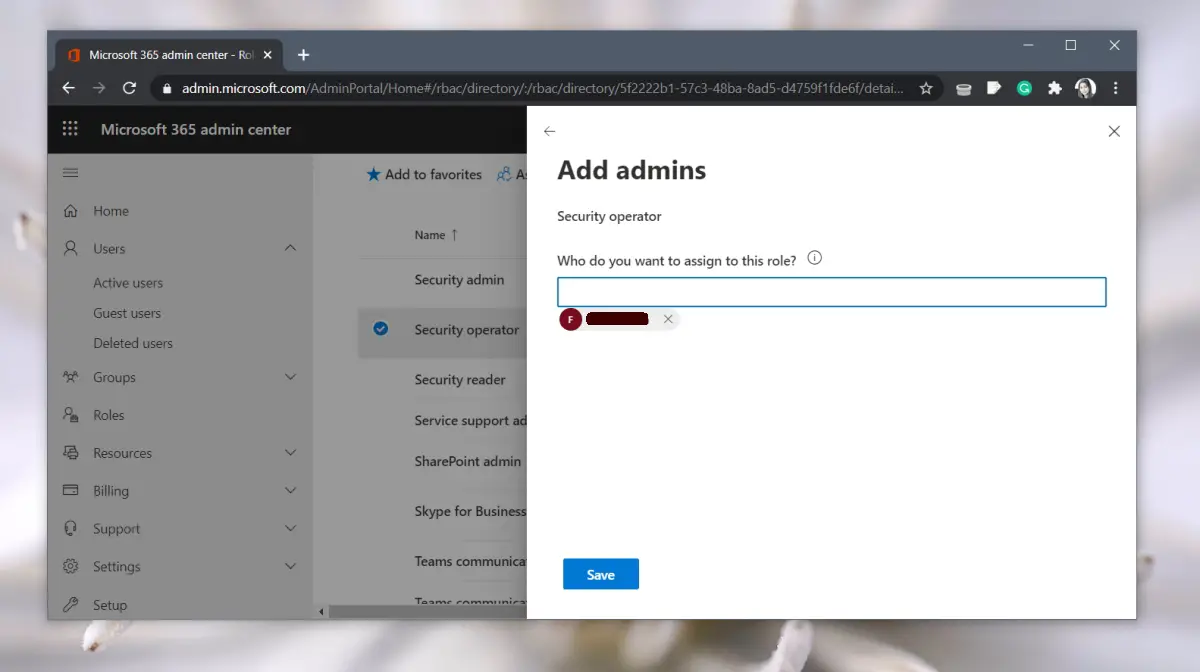Sort by Name column header
The height and width of the screenshot is (672, 1200).
pyautogui.click(x=436, y=235)
